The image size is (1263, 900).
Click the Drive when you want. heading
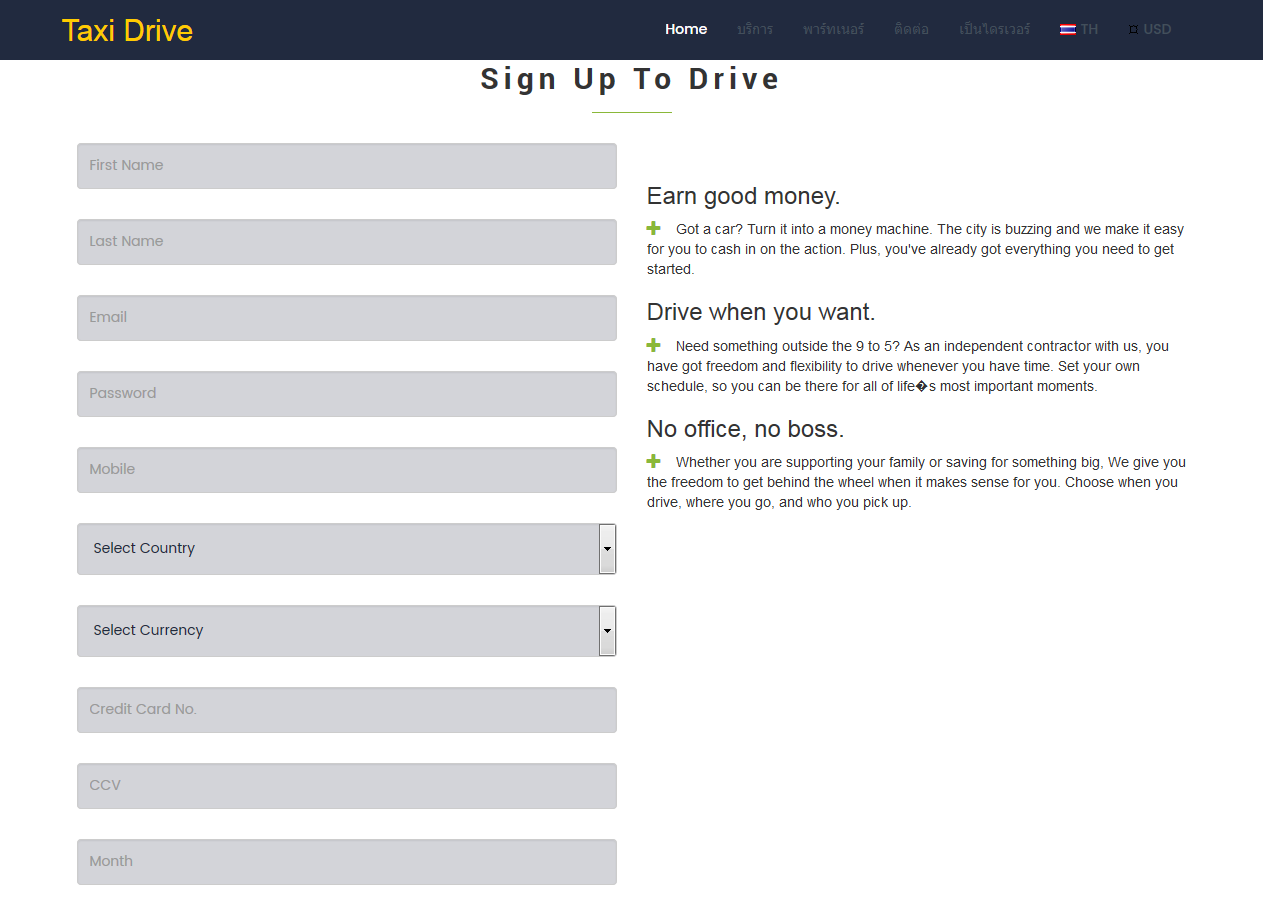point(761,312)
